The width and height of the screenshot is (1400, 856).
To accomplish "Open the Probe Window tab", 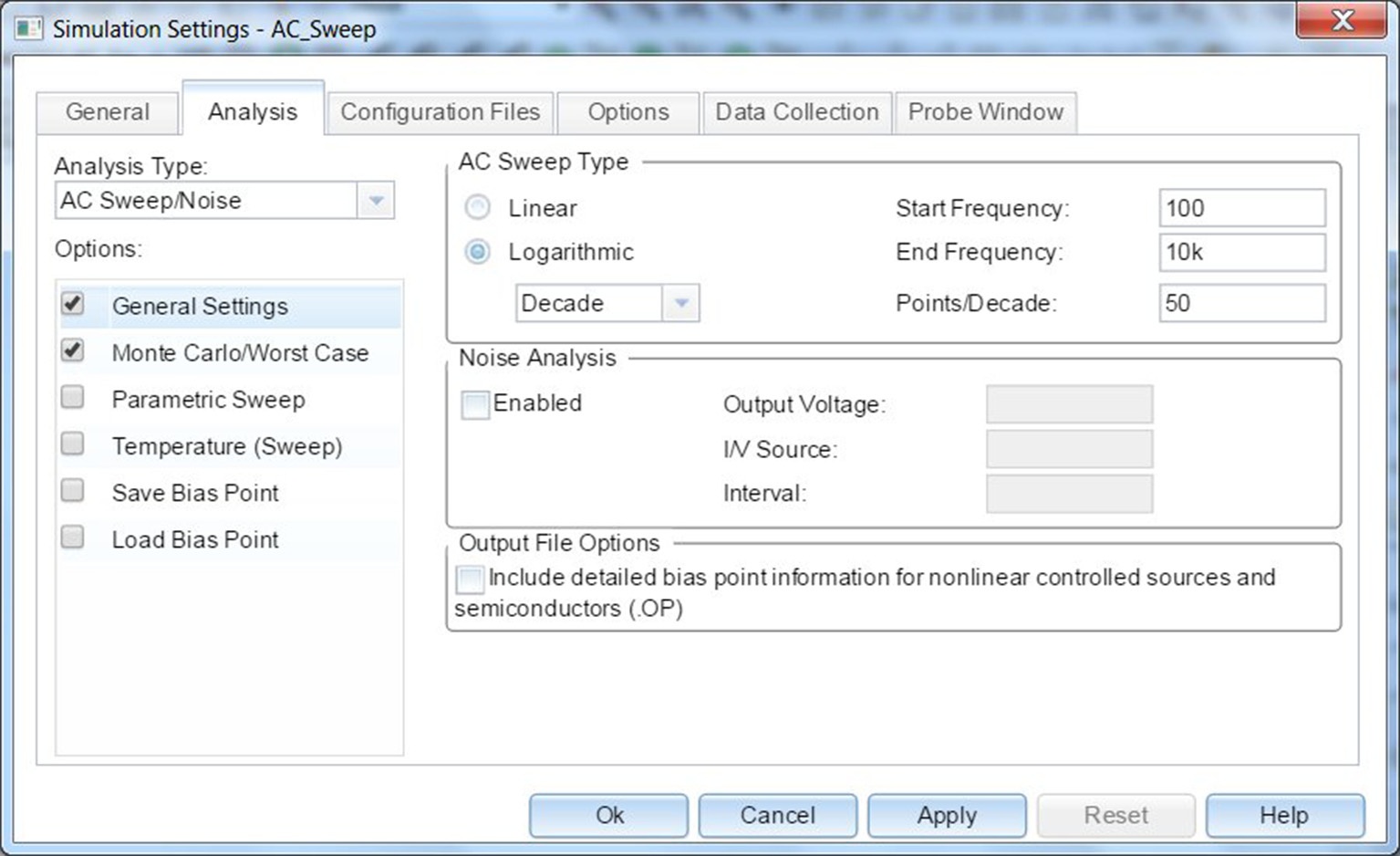I will tap(985, 112).
